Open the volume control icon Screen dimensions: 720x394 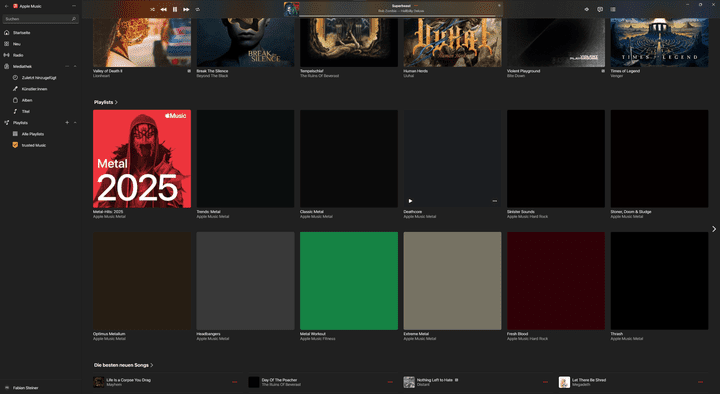(586, 9)
